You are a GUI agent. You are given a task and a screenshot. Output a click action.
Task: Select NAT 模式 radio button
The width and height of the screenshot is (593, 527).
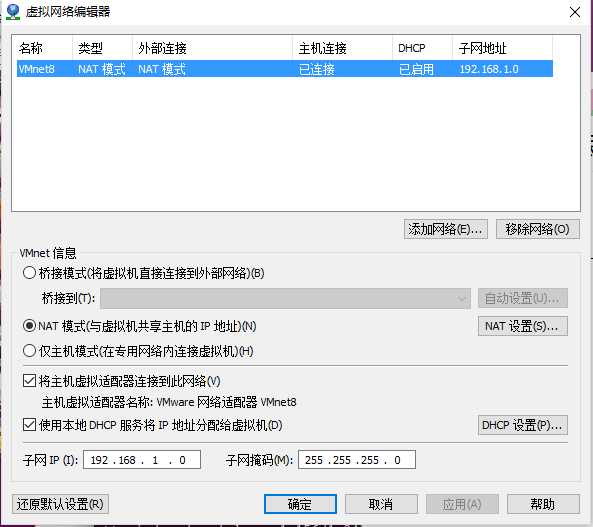click(29, 326)
